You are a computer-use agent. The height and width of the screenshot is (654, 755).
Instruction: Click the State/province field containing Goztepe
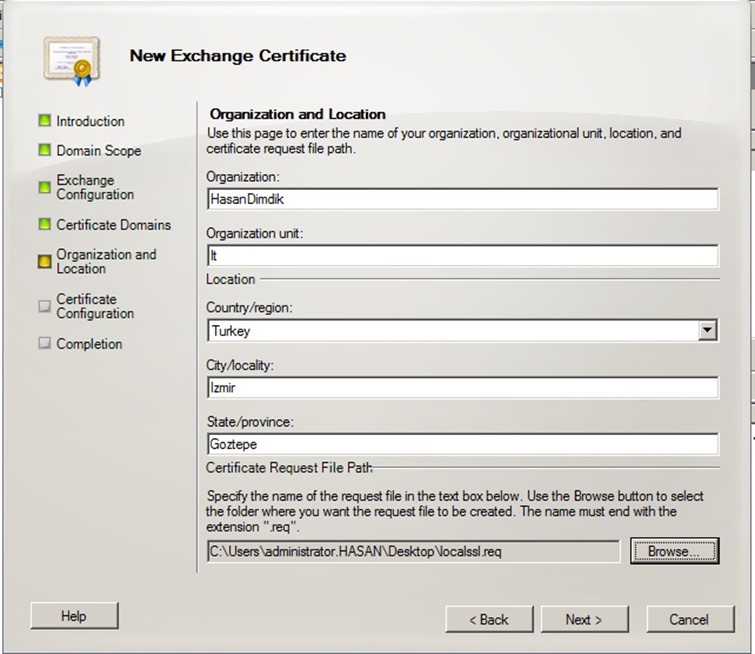point(463,444)
